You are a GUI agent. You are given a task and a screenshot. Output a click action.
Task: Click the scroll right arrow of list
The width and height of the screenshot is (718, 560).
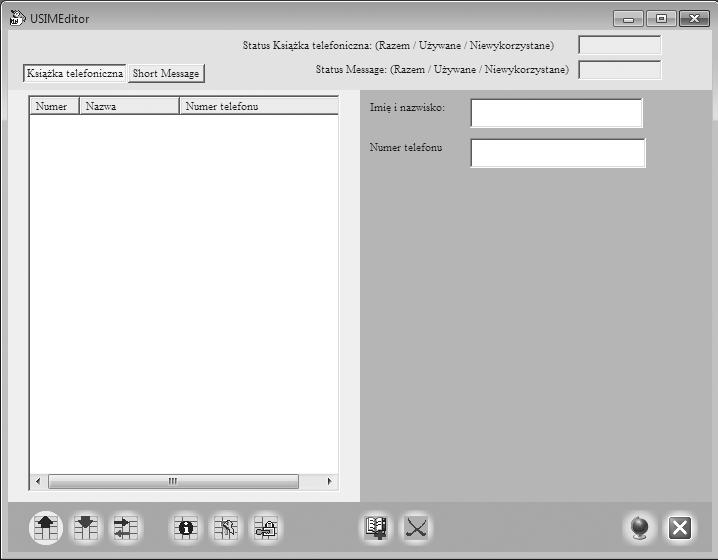[x=329, y=481]
